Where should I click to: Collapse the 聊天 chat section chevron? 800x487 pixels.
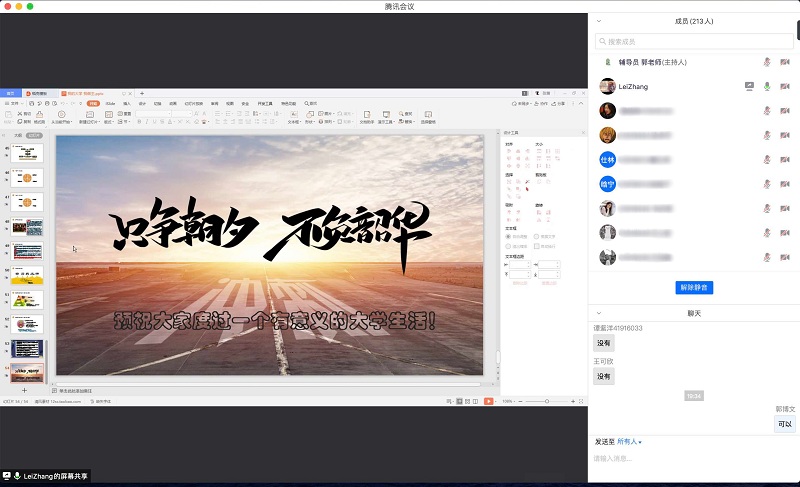pyautogui.click(x=599, y=313)
